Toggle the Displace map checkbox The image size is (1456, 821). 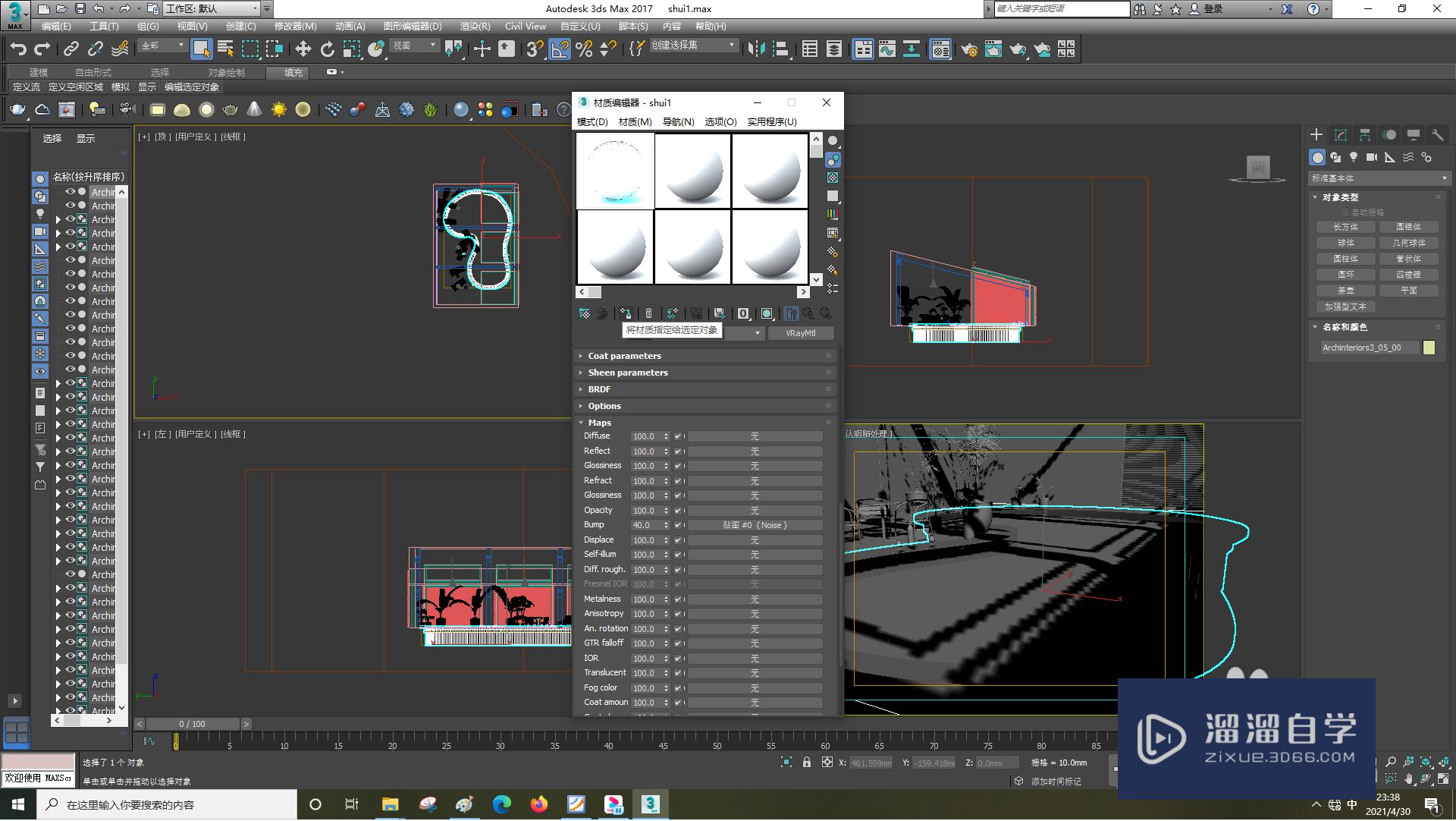tap(678, 540)
